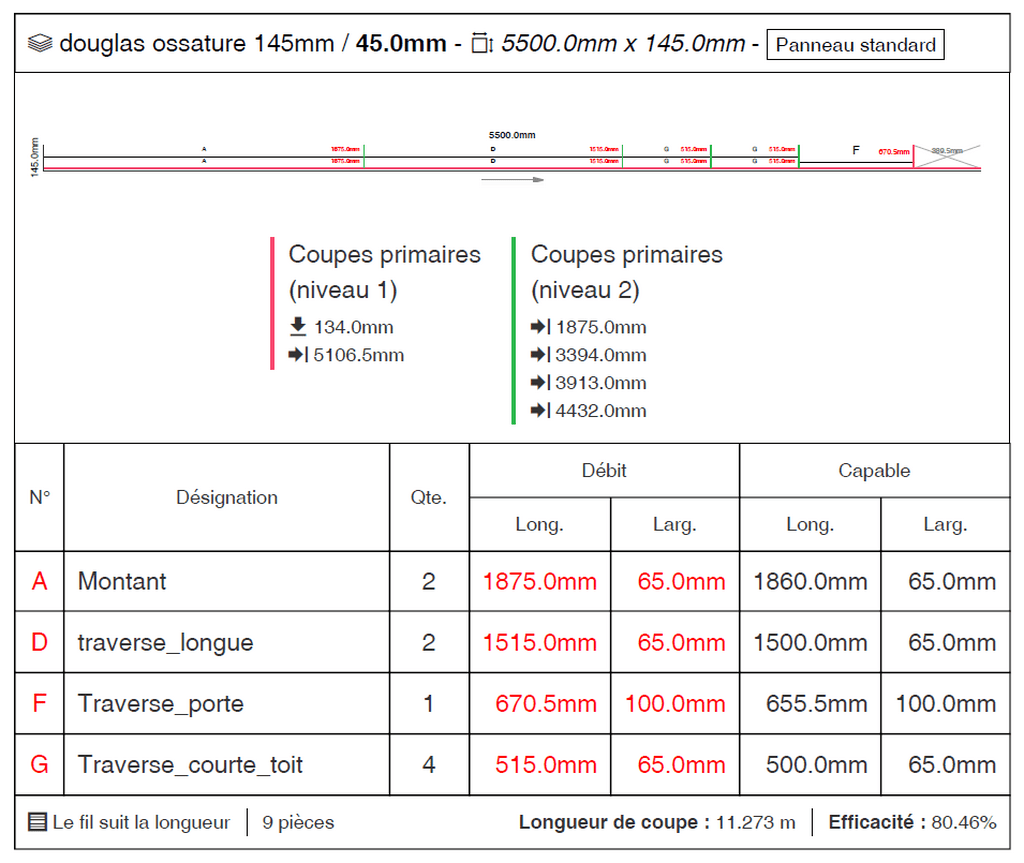Viewport: 1024px width, 863px height.
Task: Click the red part letter A
Action: (x=39, y=581)
